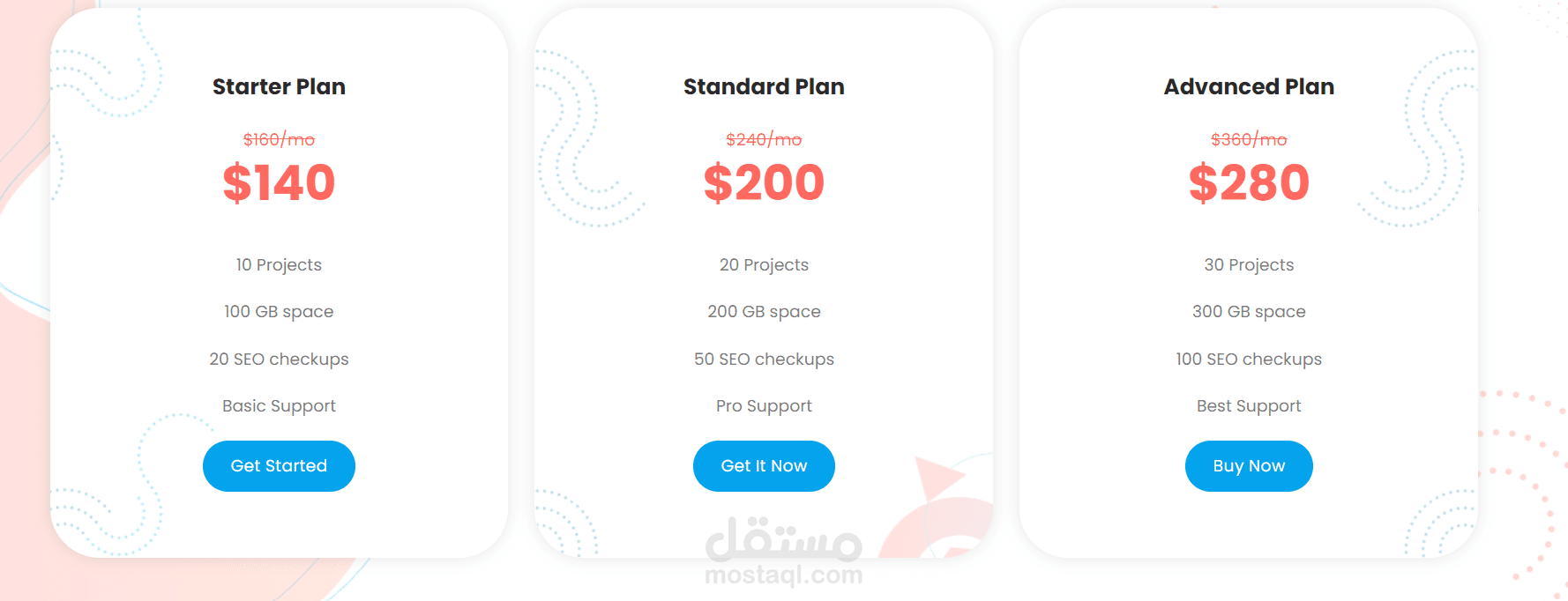Click the 200 GB space feature
This screenshot has width=1568, height=601.
(x=764, y=312)
